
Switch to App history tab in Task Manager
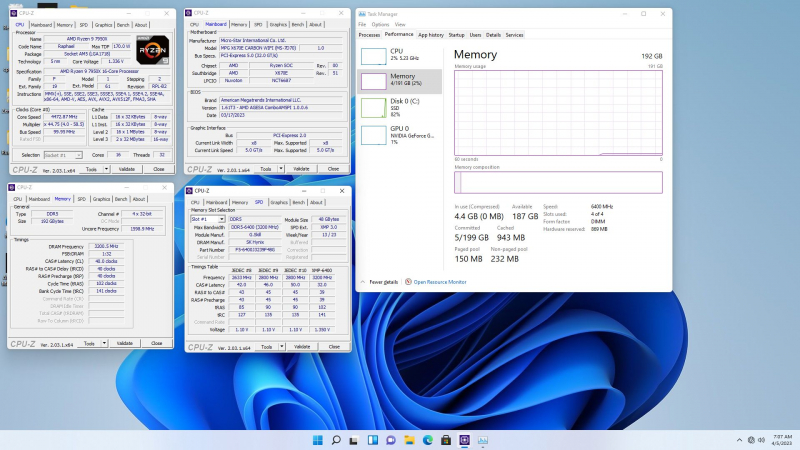pyautogui.click(x=431, y=34)
